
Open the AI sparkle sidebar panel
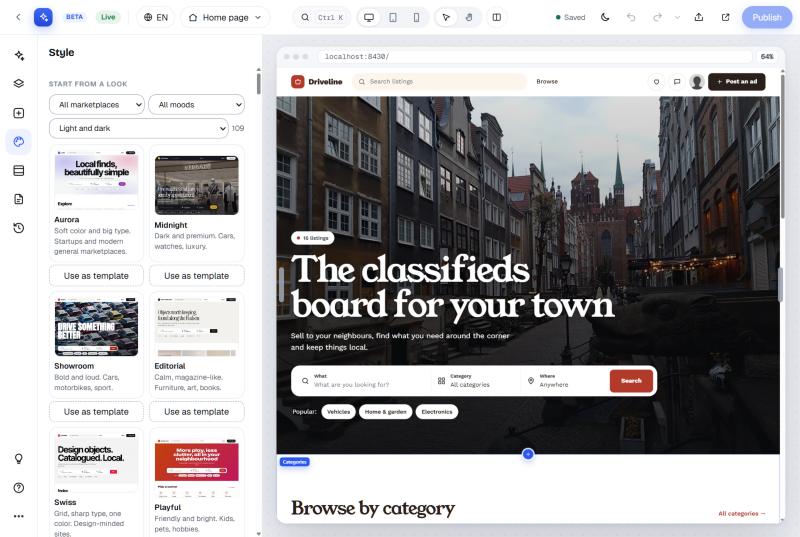pos(19,55)
